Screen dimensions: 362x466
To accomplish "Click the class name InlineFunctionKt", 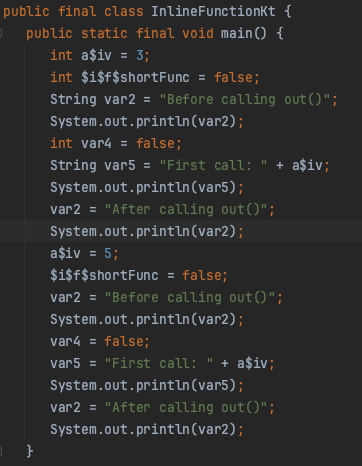I will (x=213, y=11).
